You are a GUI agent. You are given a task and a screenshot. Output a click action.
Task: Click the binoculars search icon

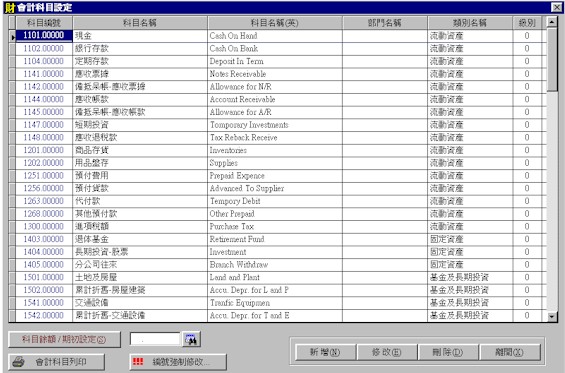point(191,339)
